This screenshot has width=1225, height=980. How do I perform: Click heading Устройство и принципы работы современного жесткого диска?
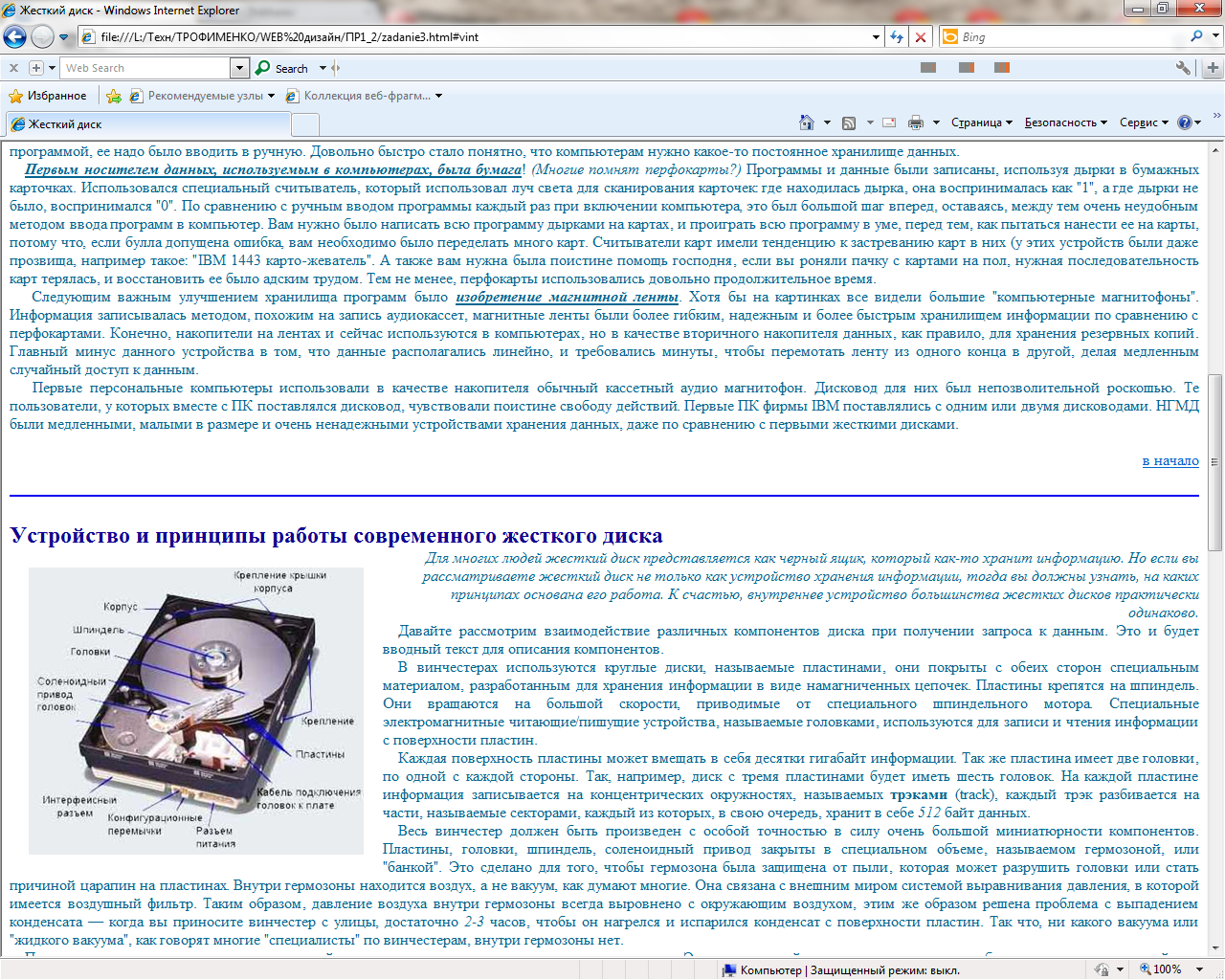[337, 535]
